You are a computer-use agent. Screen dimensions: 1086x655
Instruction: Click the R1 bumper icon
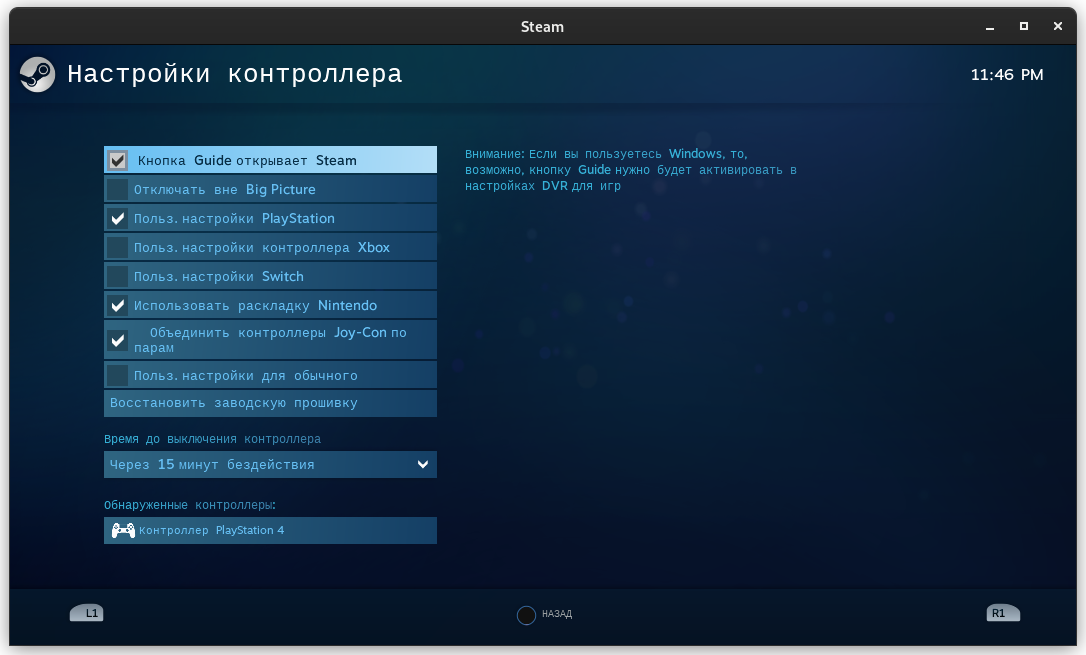coord(1004,613)
